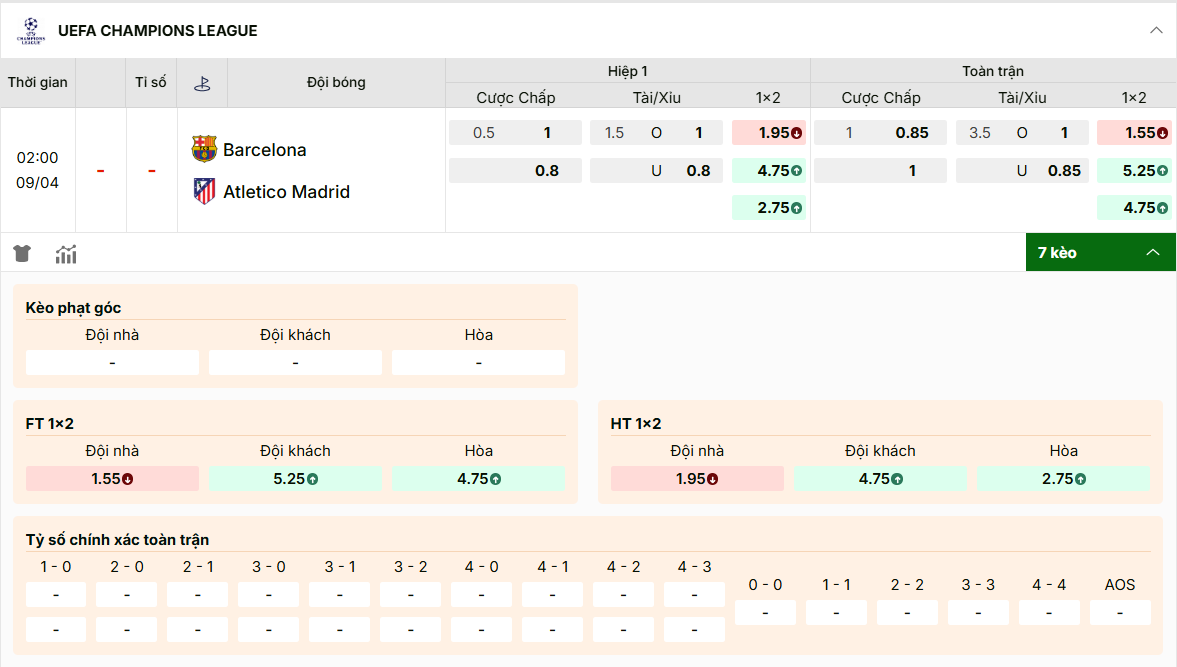This screenshot has width=1177, height=667.
Task: Select the 4.75 draw odds in FT 1×2
Action: (x=478, y=479)
